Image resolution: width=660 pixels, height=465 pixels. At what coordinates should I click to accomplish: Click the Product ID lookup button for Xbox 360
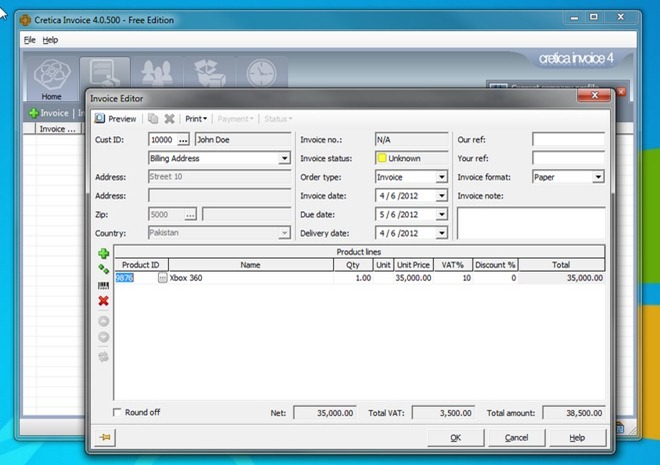[162, 278]
